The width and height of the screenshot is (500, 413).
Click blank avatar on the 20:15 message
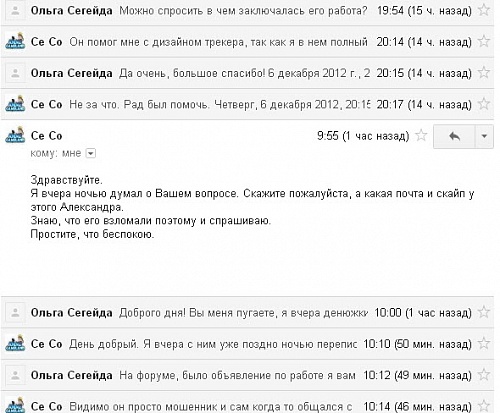(x=15, y=73)
